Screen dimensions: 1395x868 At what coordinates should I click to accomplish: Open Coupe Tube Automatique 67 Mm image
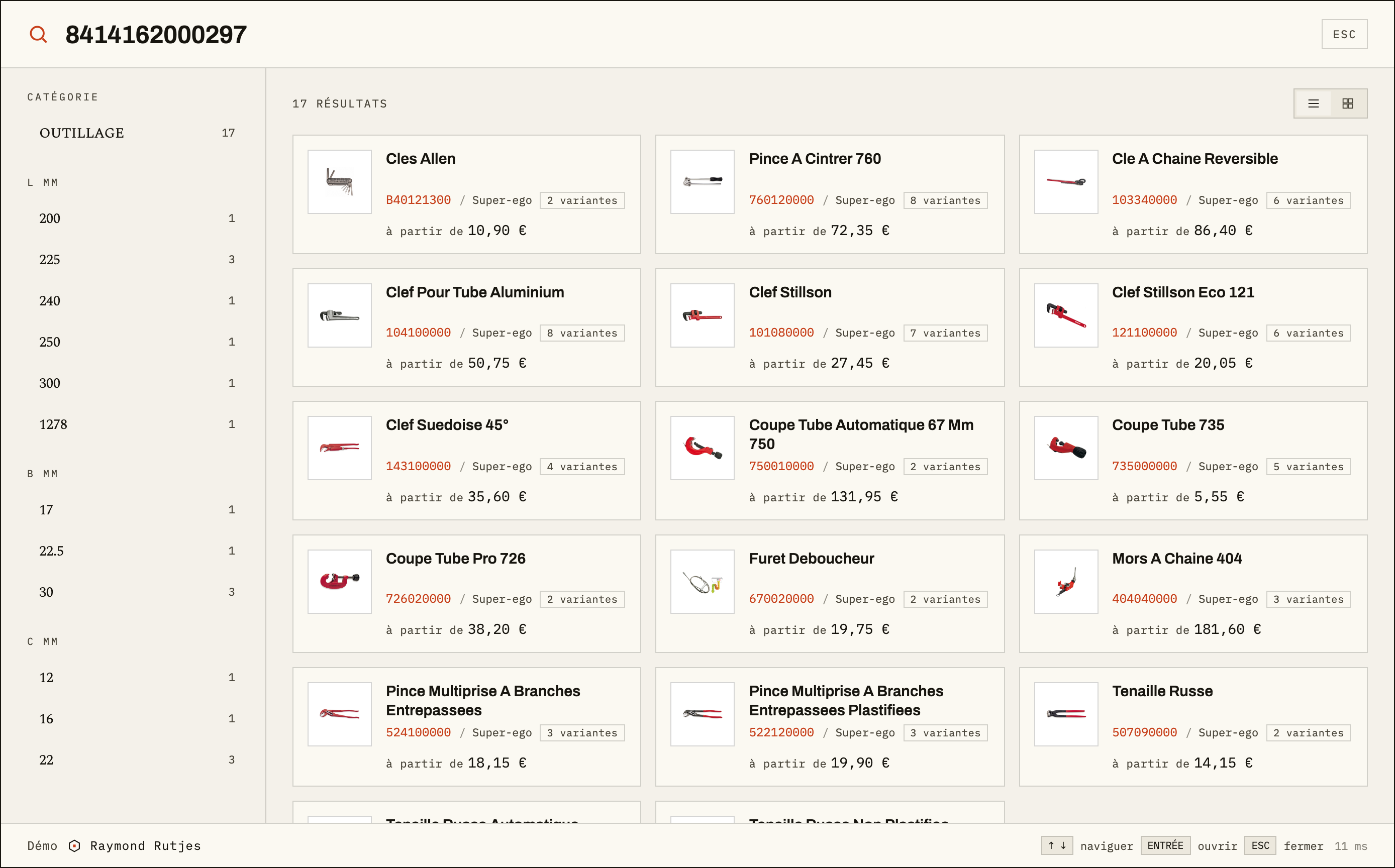tap(703, 448)
